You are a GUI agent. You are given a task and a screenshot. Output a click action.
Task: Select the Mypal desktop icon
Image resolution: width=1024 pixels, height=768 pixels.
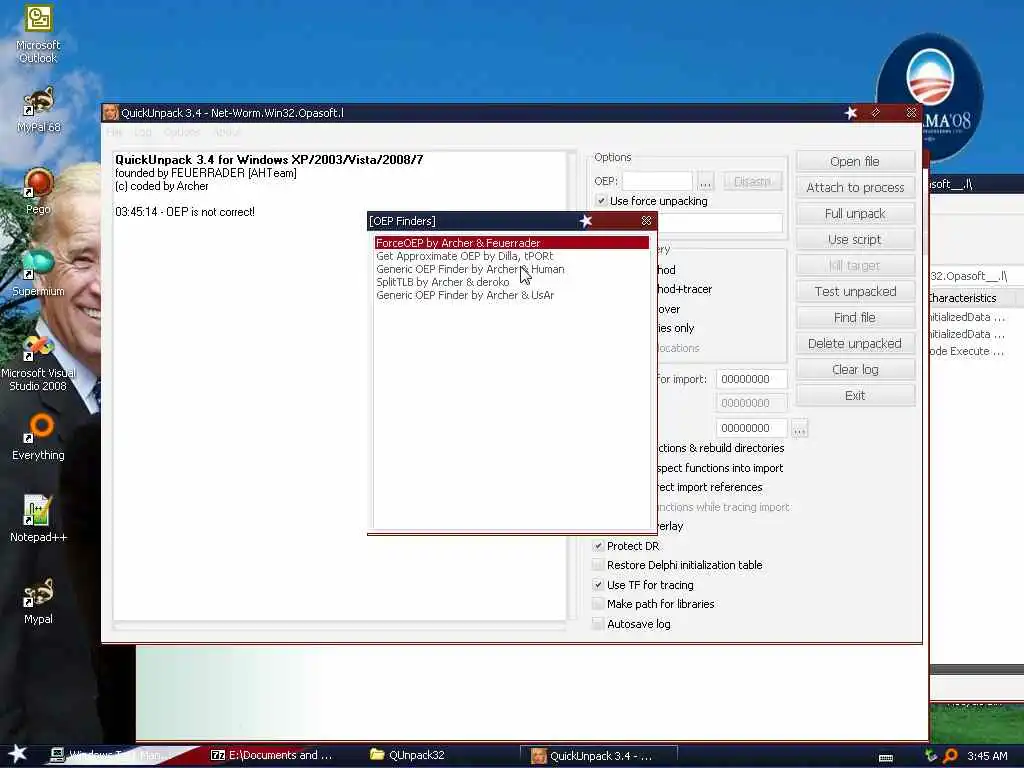pyautogui.click(x=38, y=601)
